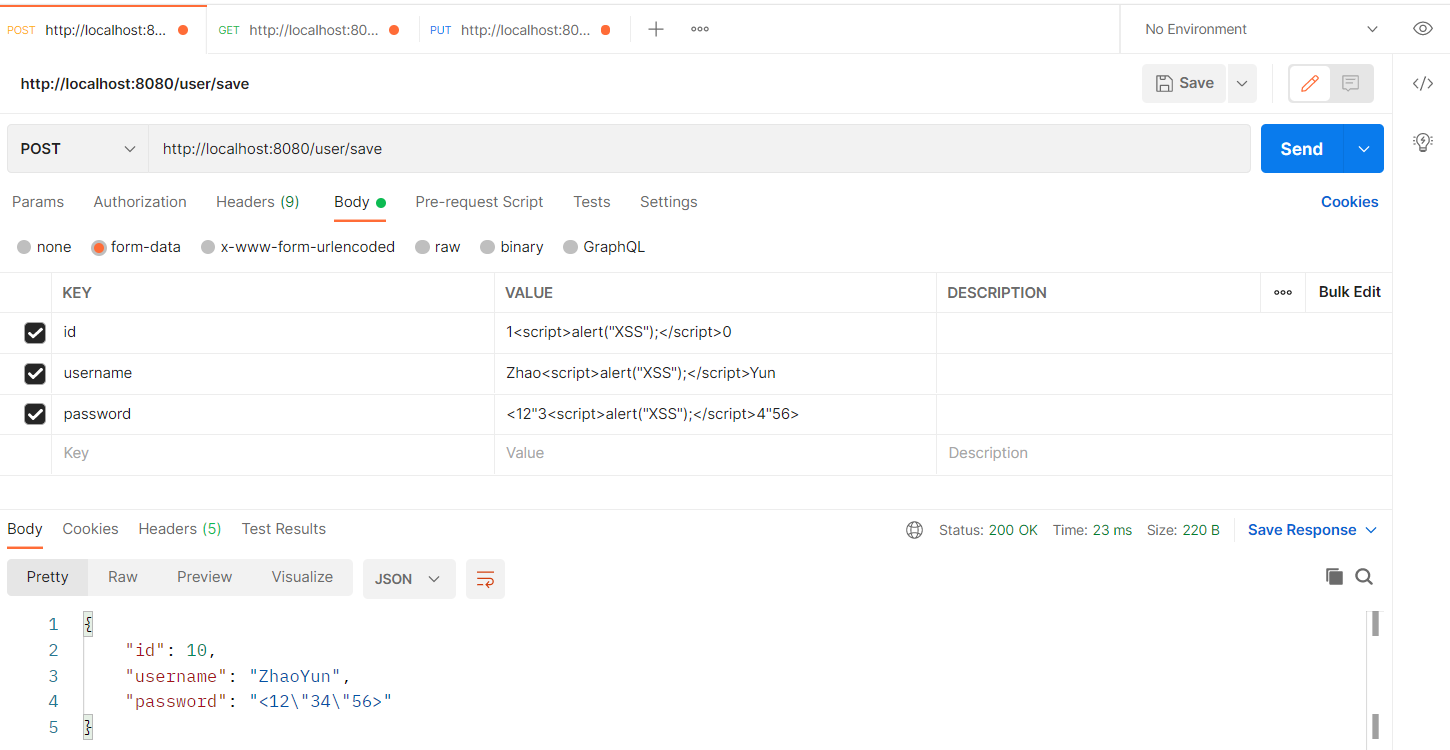Open the No Environment selector
The height and width of the screenshot is (750, 1450).
pos(1260,29)
